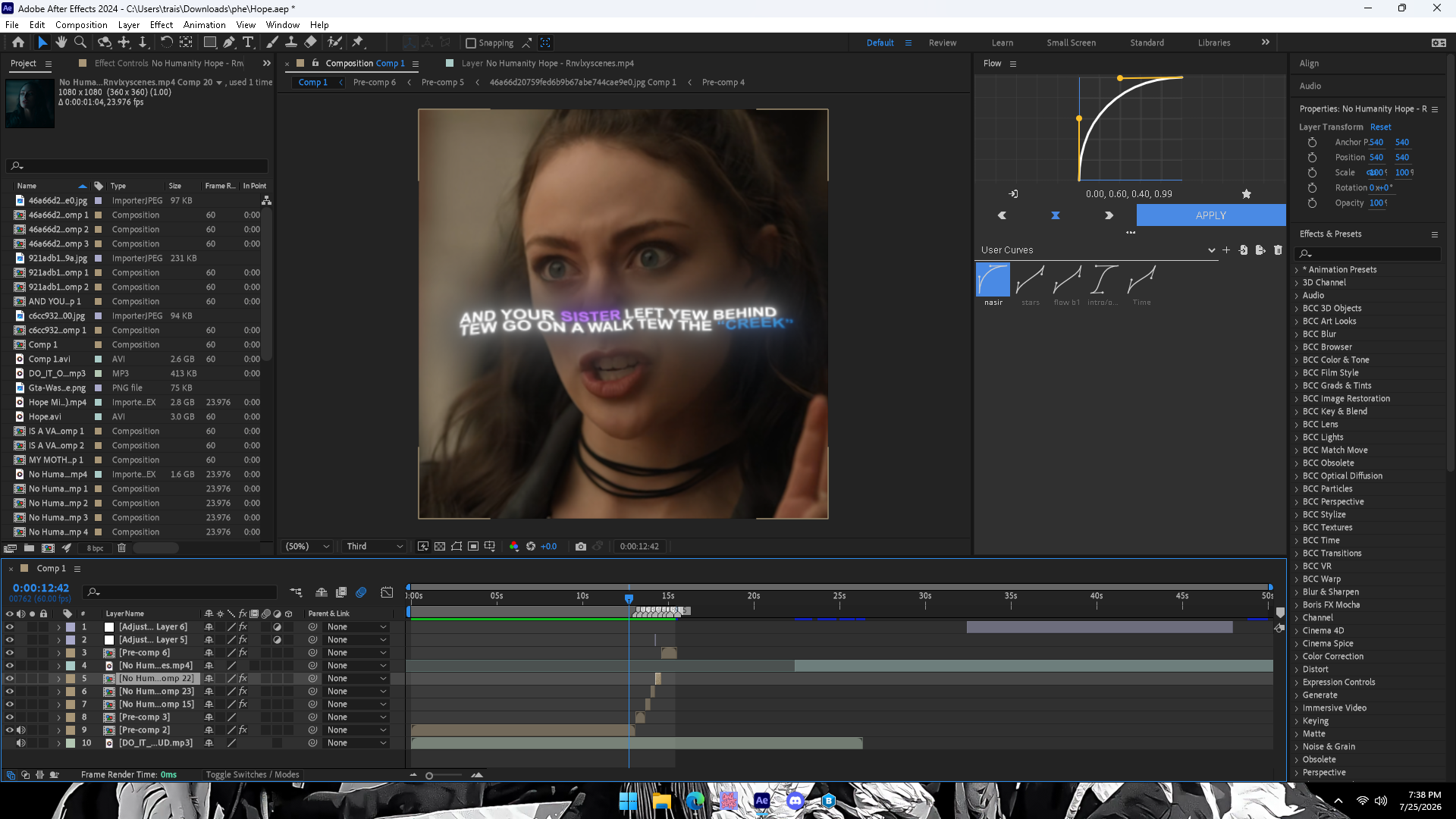The image size is (1456, 819).
Task: Create a new folder in Project panel
Action: tap(29, 548)
